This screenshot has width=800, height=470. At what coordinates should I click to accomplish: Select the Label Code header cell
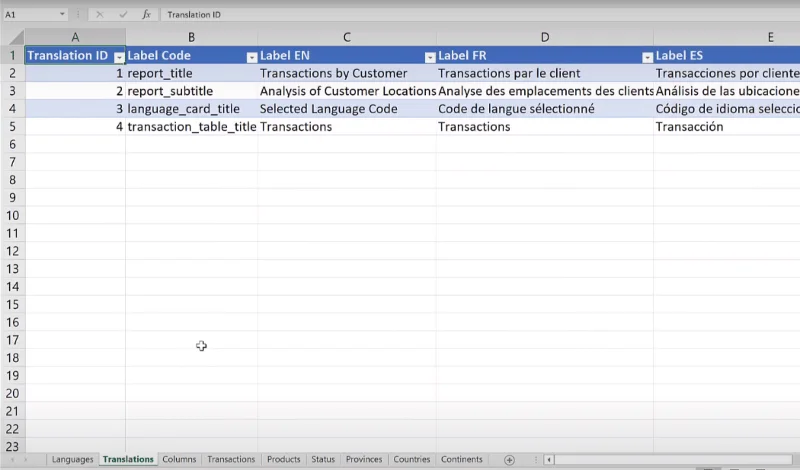(191, 55)
